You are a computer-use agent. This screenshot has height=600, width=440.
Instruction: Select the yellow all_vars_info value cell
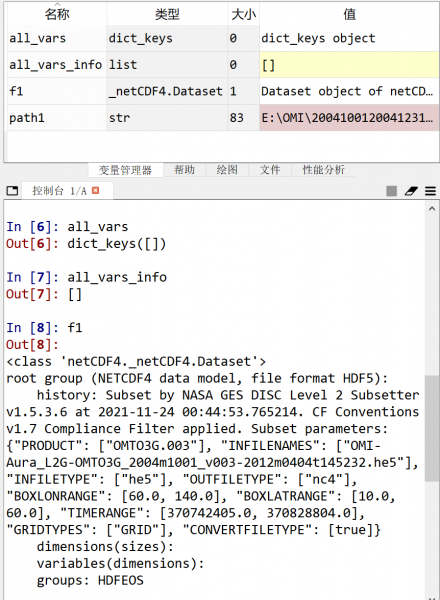(349, 65)
